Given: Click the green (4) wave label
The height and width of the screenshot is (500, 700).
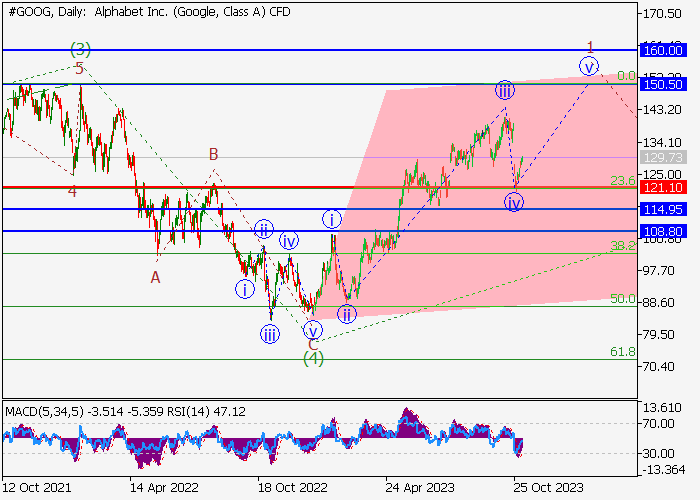Looking at the screenshot, I should point(313,358).
